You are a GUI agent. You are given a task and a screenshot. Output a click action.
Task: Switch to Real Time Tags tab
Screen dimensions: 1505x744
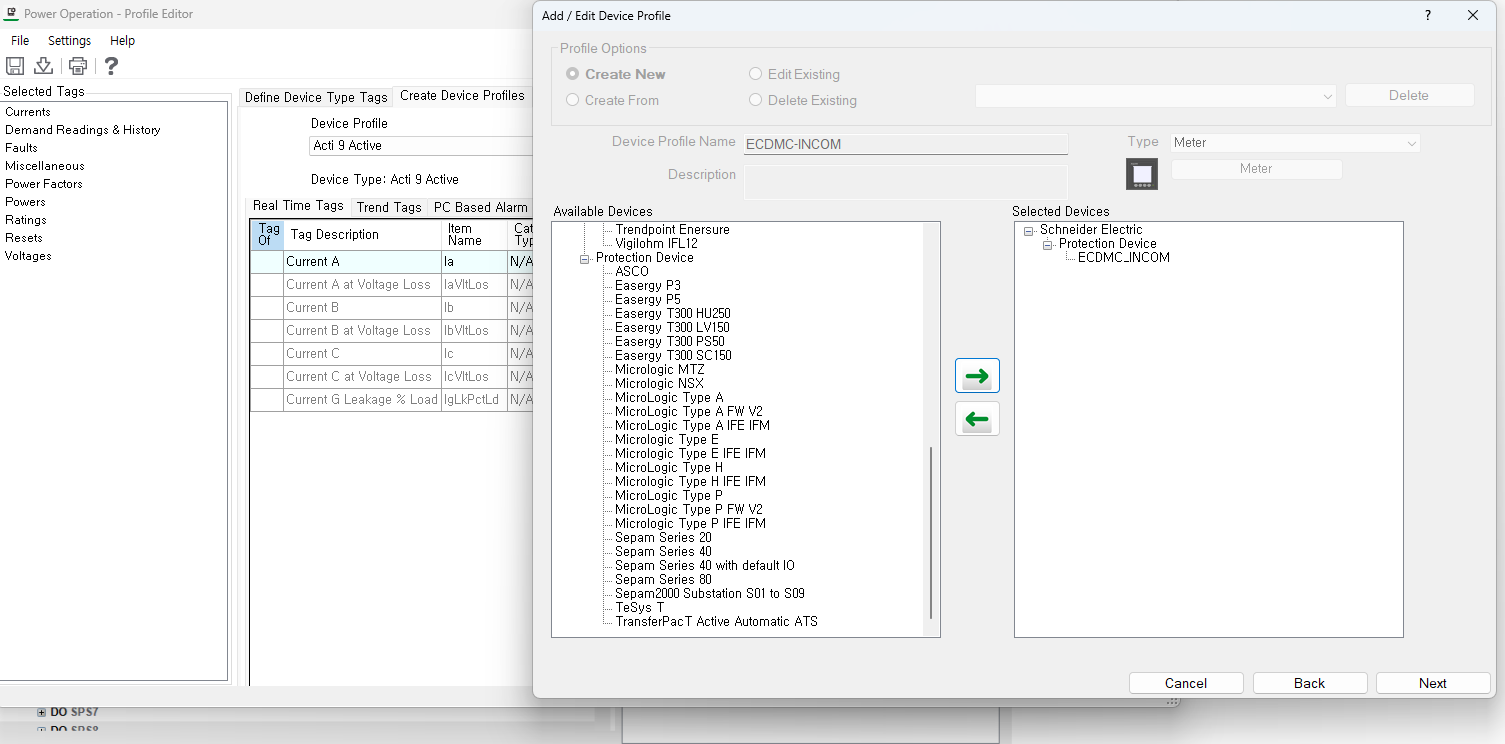pos(298,206)
